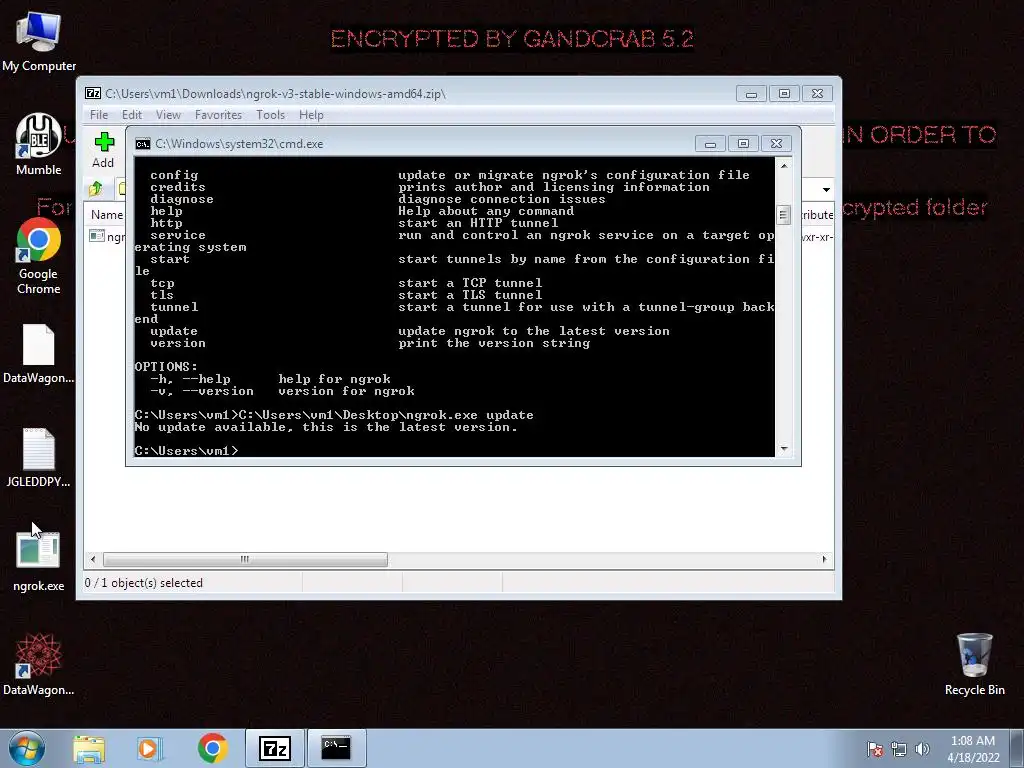Open the DataWagon red star shortcut
The height and width of the screenshot is (768, 1024).
[39, 664]
